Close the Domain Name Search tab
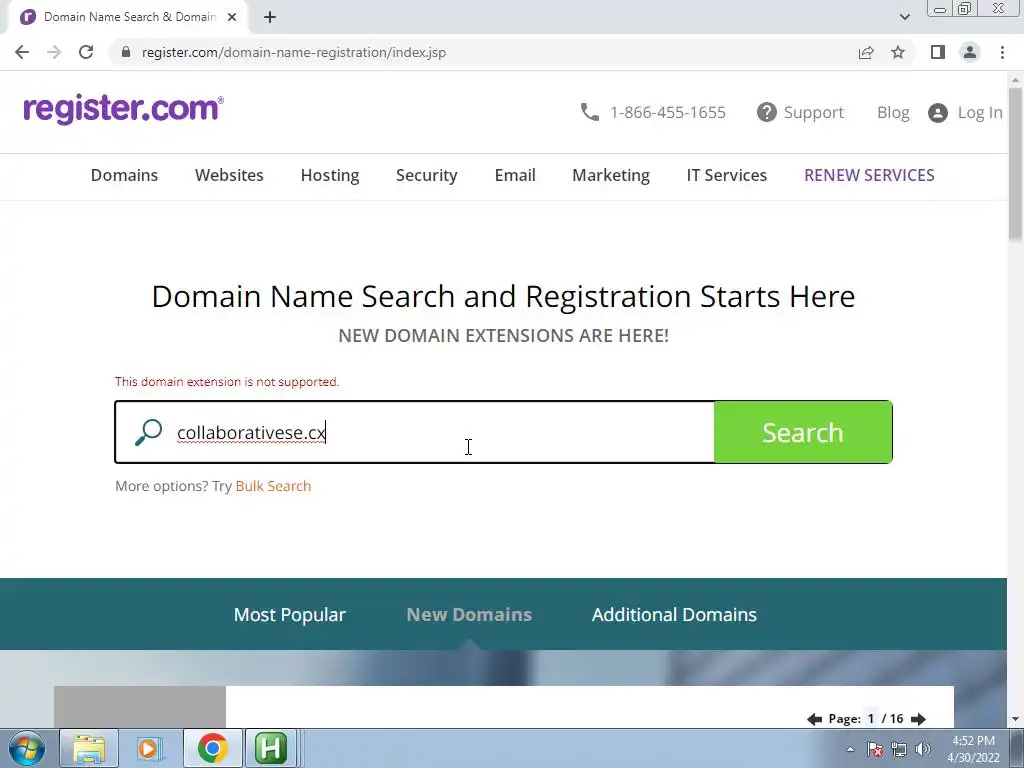Image resolution: width=1024 pixels, height=768 pixels. tap(232, 17)
